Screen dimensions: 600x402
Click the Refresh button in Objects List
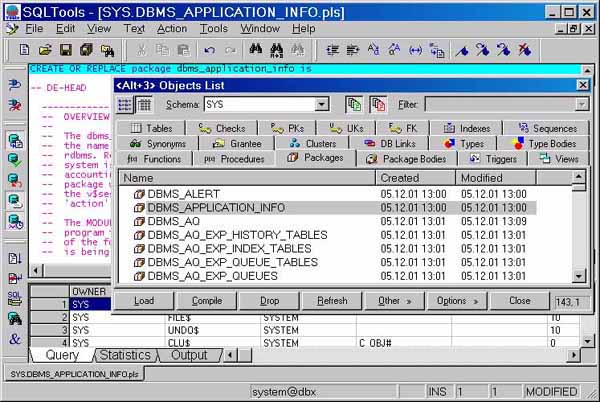click(332, 300)
